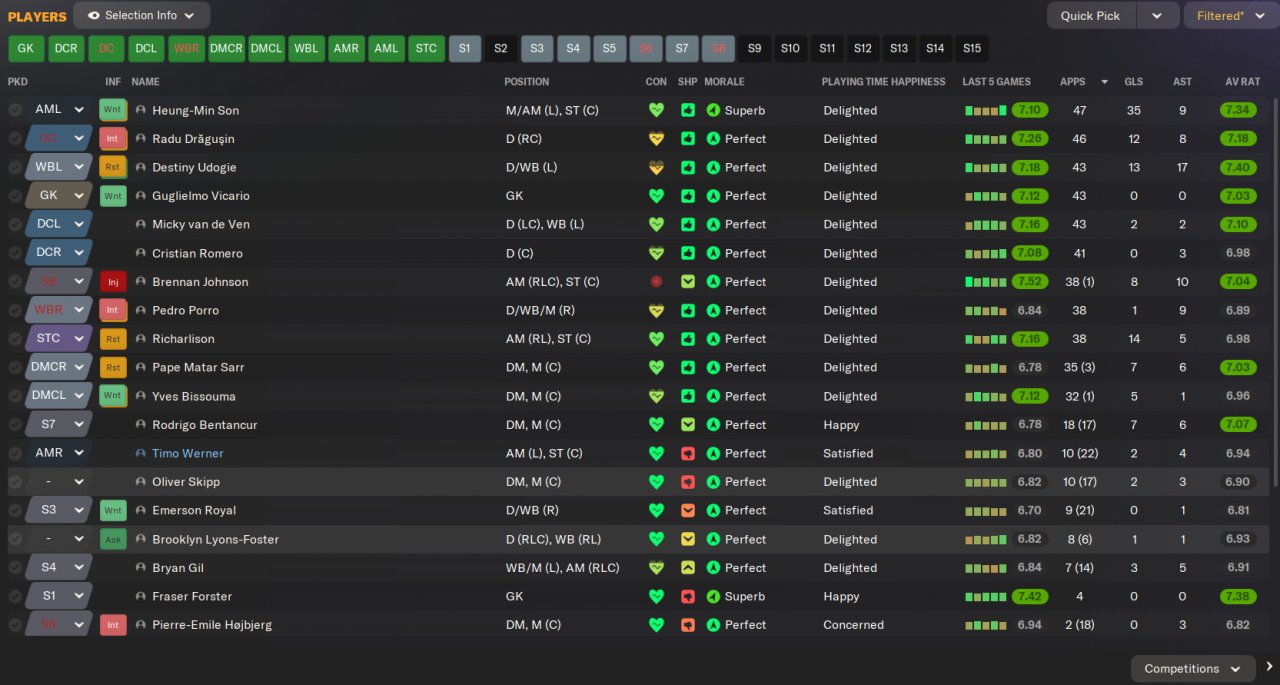Image resolution: width=1280 pixels, height=685 pixels.
Task: Click Son's last 5 games form bars
Action: (986, 110)
